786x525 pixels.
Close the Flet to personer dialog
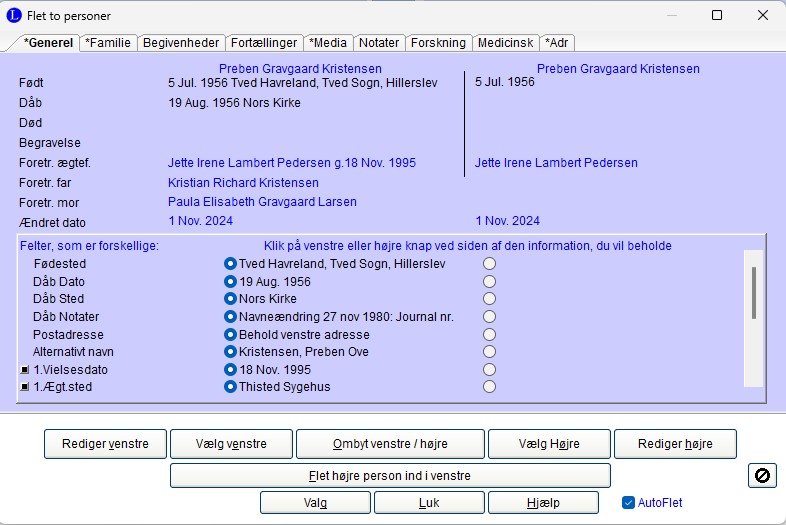[x=762, y=15]
